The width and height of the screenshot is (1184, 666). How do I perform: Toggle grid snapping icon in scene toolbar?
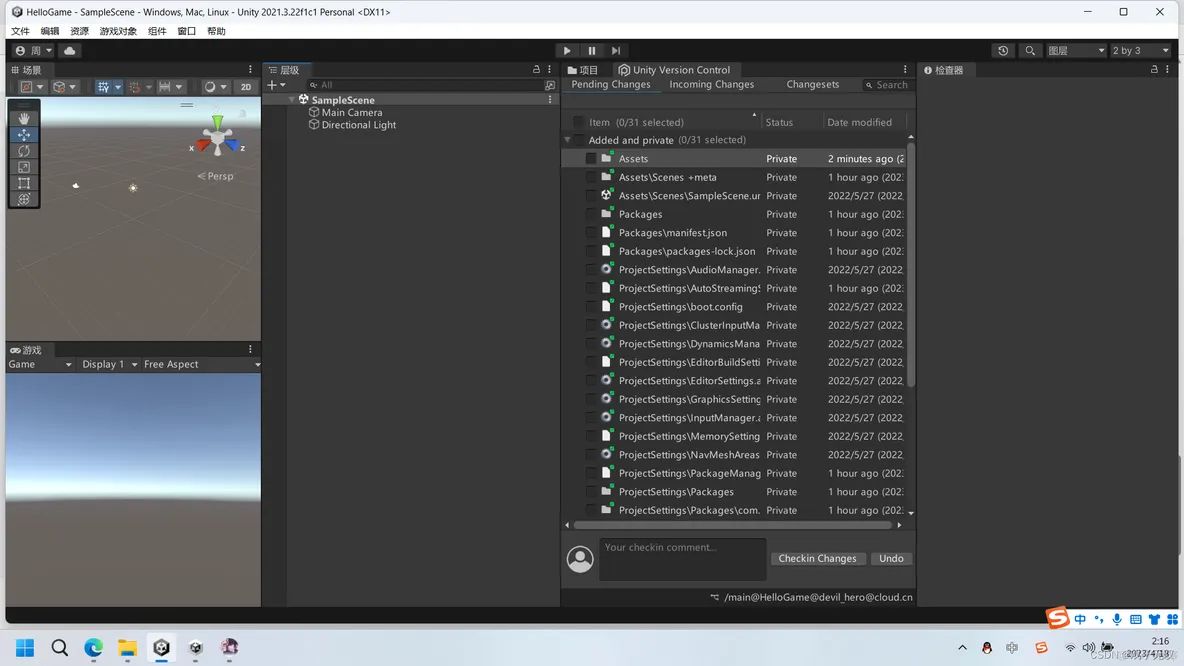pos(103,87)
